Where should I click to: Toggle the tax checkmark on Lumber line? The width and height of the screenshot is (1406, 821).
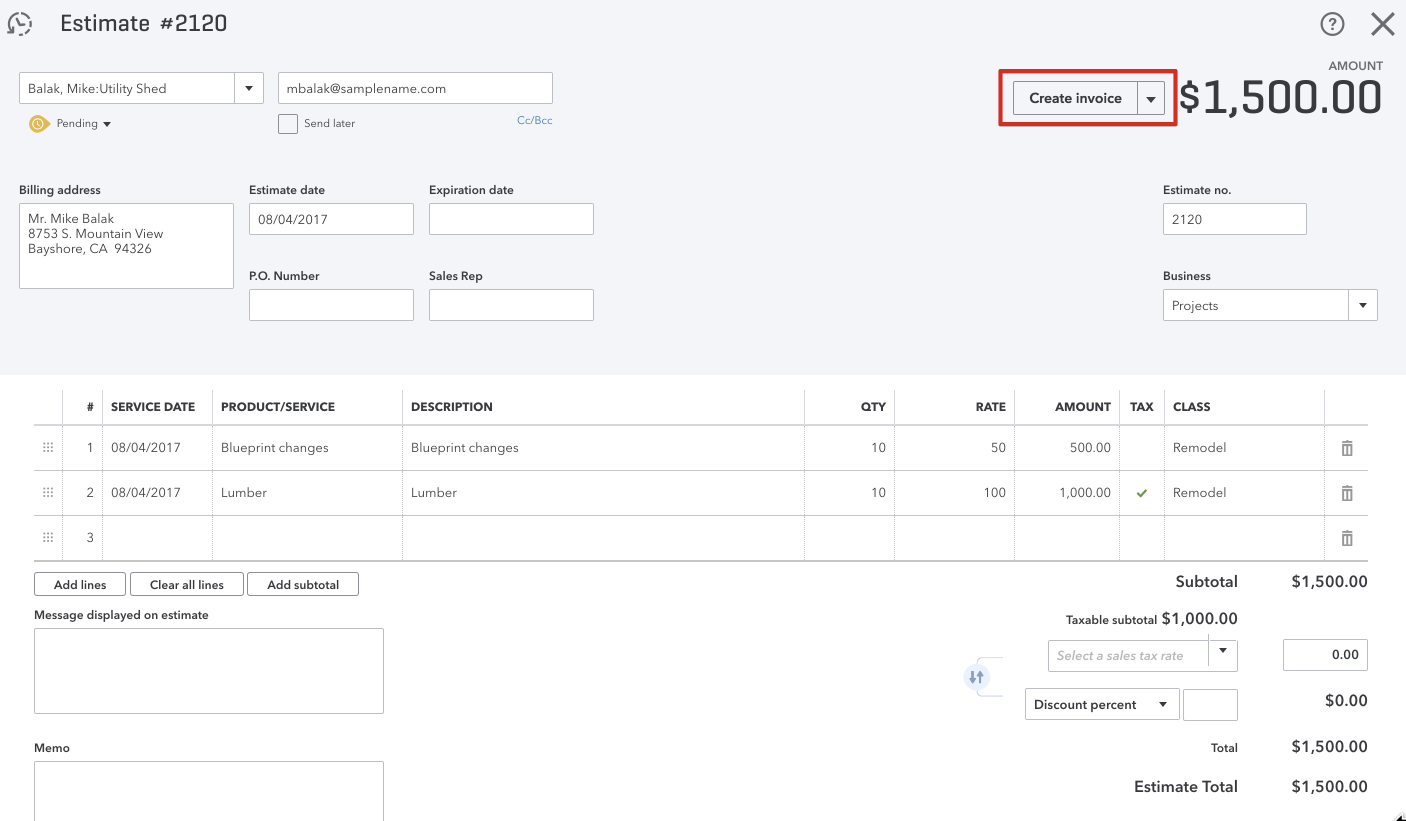coord(1142,493)
